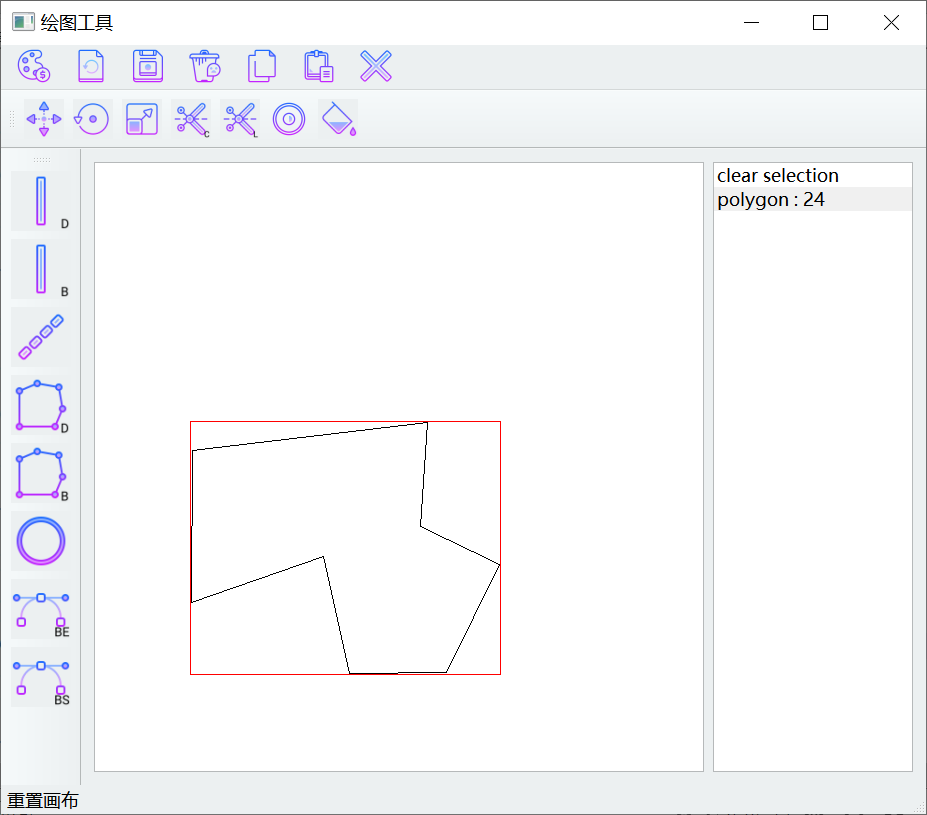This screenshot has width=927, height=815.
Task: Select the rotate tool
Action: 92,119
